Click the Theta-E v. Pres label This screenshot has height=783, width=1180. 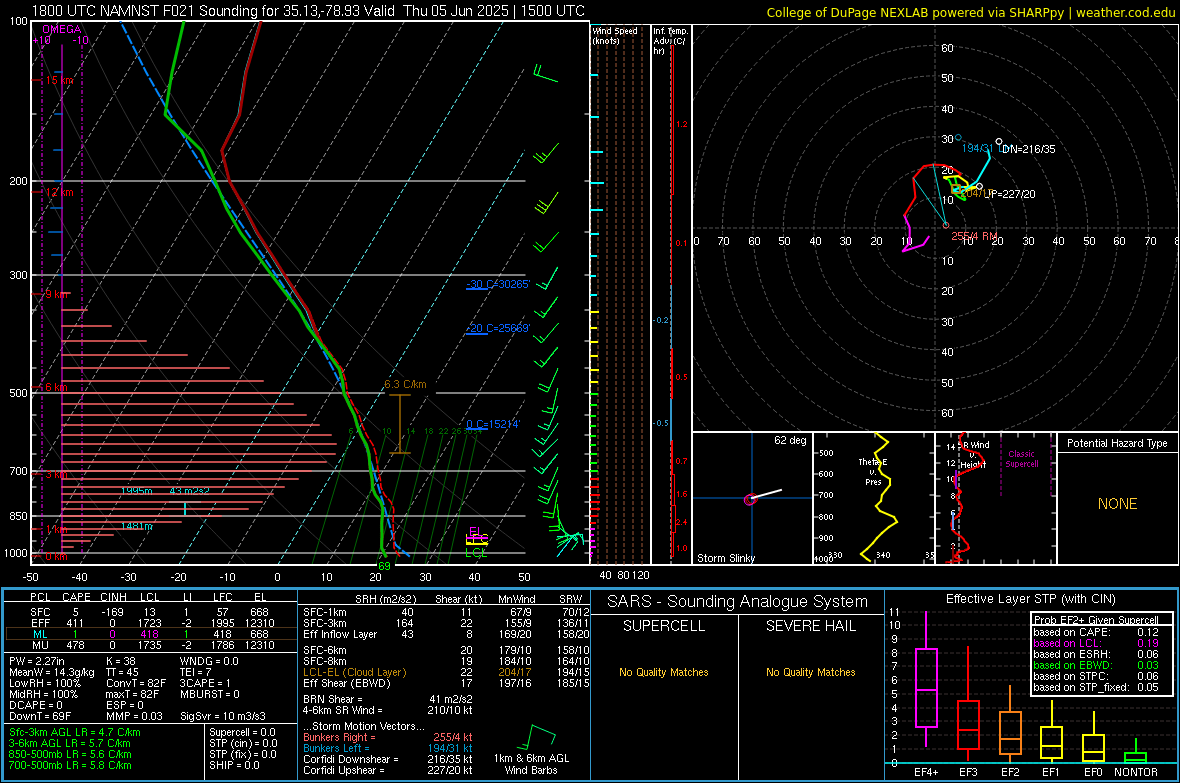tap(873, 471)
